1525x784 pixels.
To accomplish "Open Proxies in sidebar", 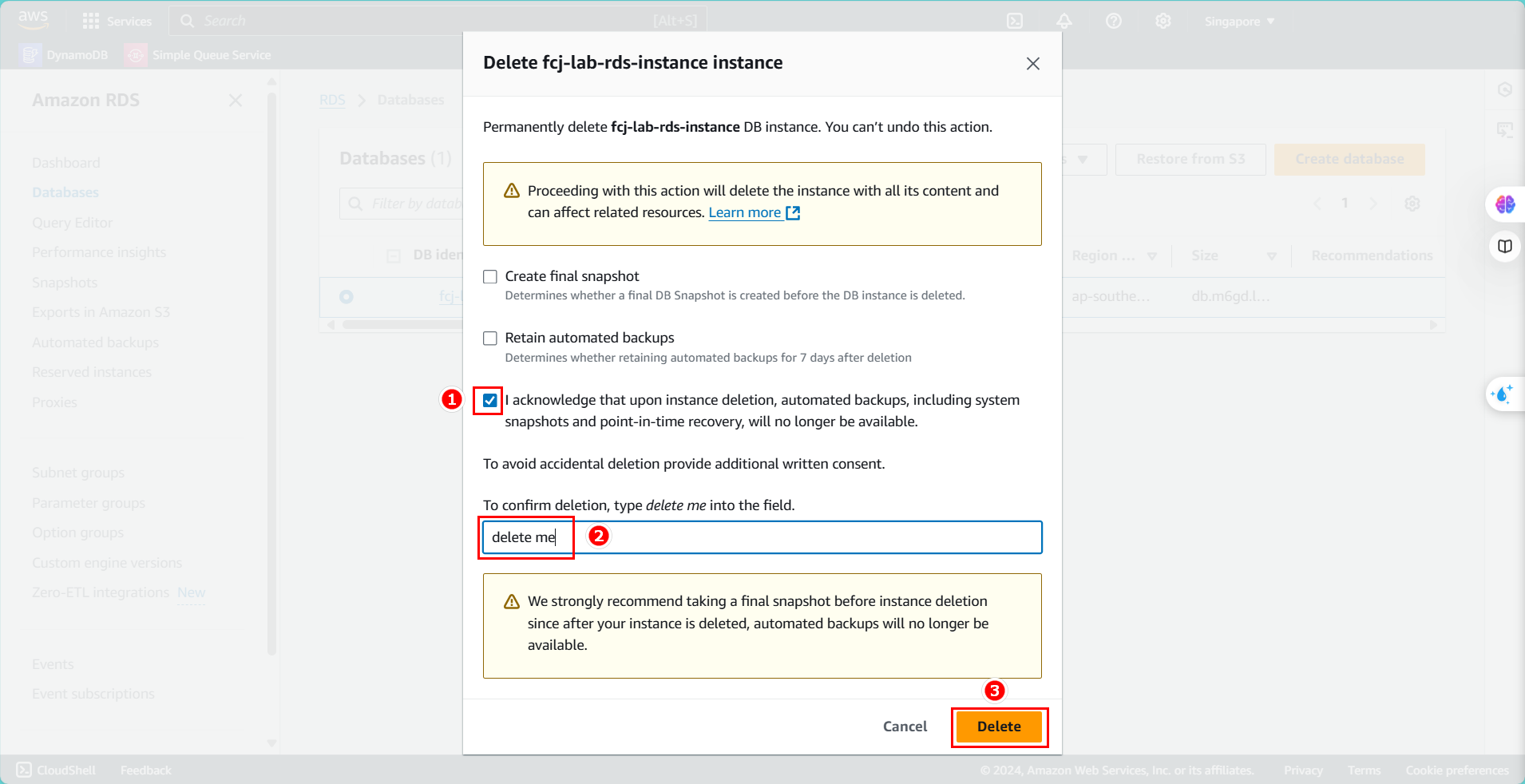I will 54,402.
